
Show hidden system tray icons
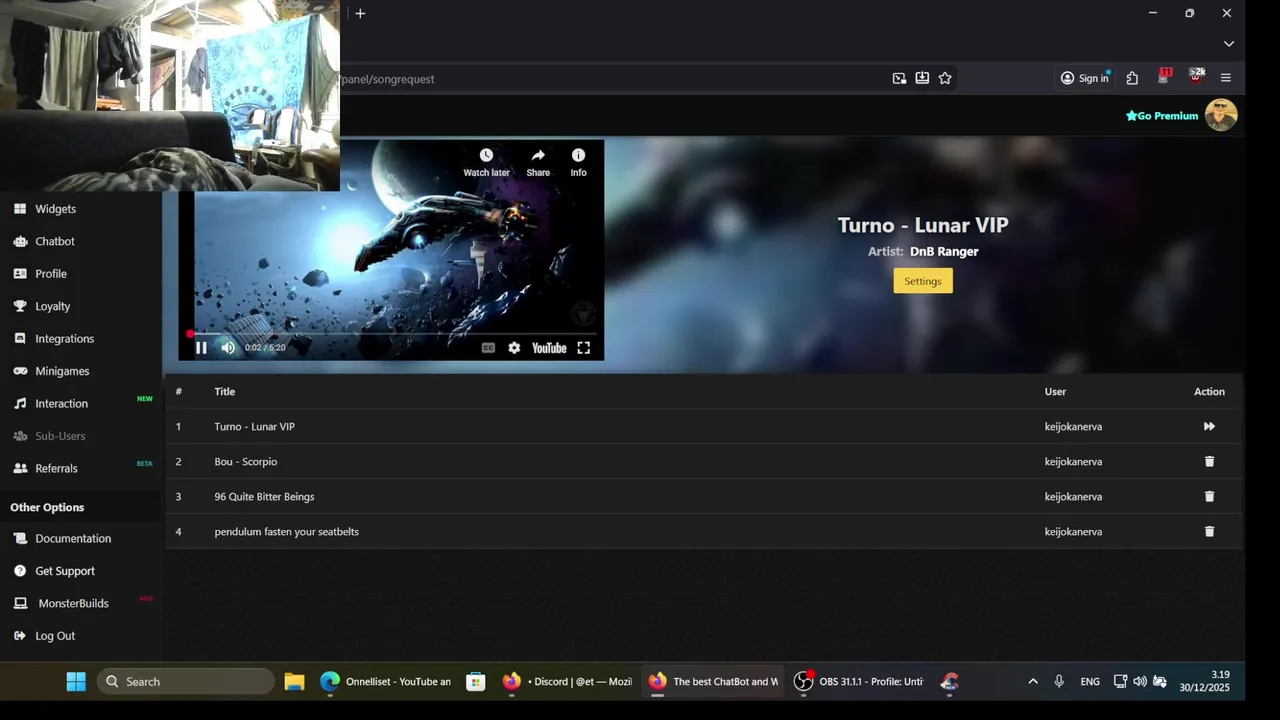(x=1033, y=681)
